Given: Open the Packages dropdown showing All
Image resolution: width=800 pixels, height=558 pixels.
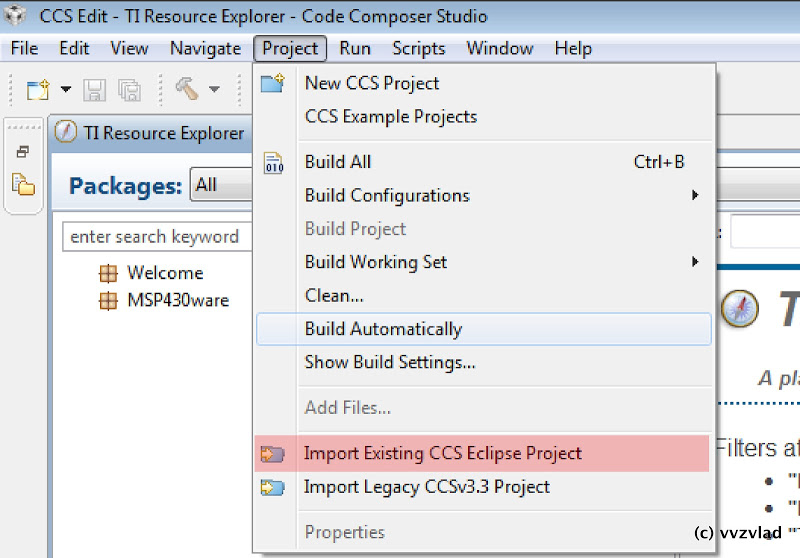Looking at the screenshot, I should point(220,185).
